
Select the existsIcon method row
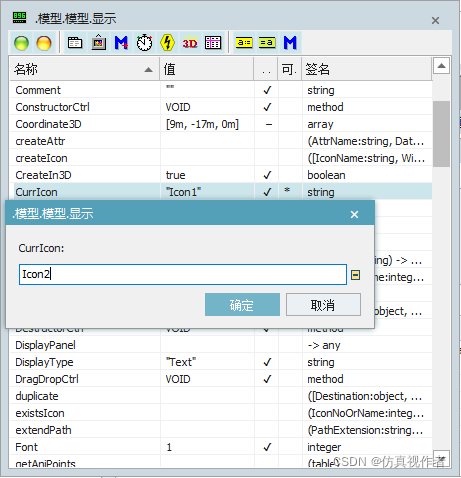[221, 413]
